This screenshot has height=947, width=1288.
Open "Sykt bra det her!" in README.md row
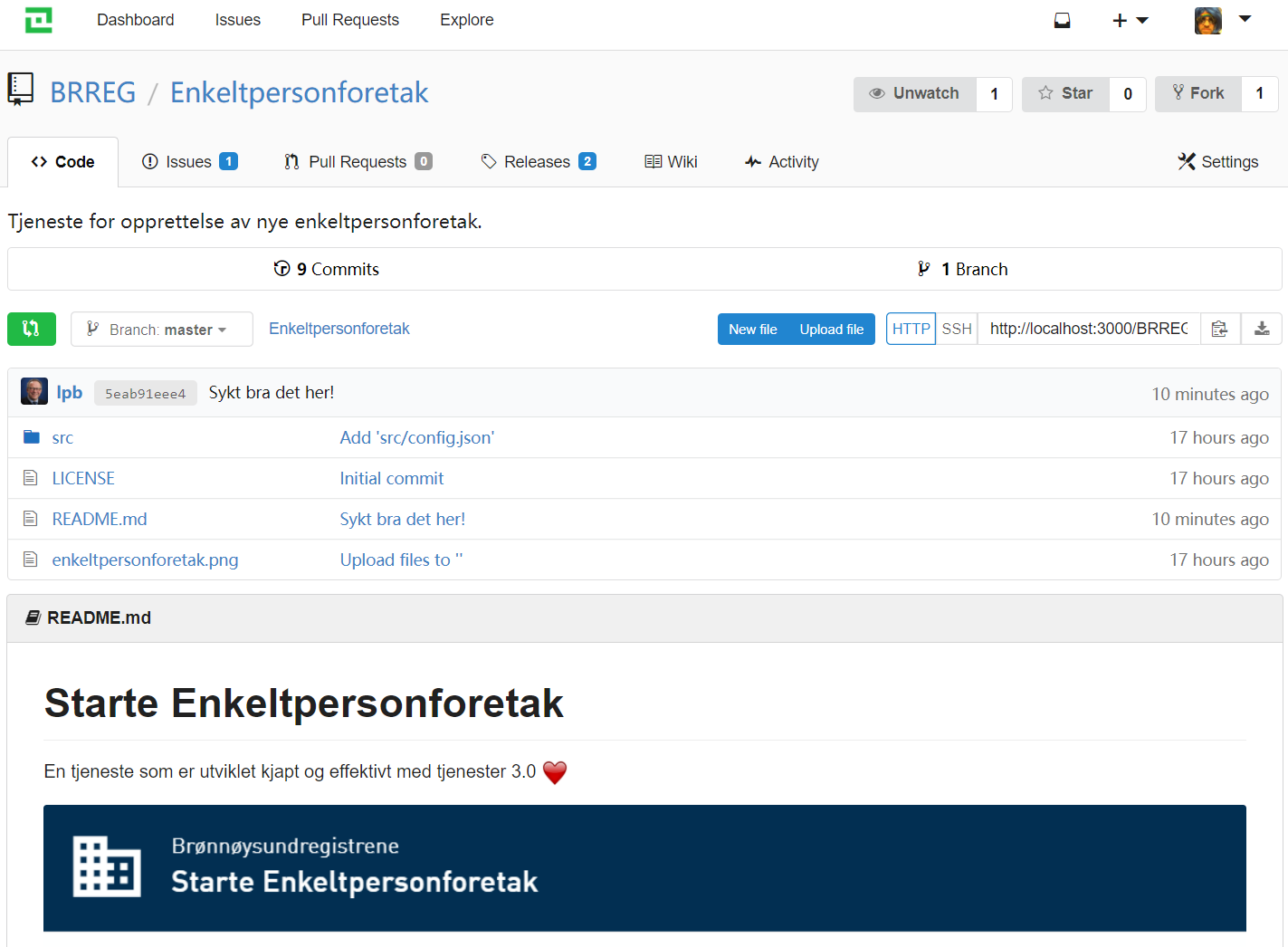(403, 519)
